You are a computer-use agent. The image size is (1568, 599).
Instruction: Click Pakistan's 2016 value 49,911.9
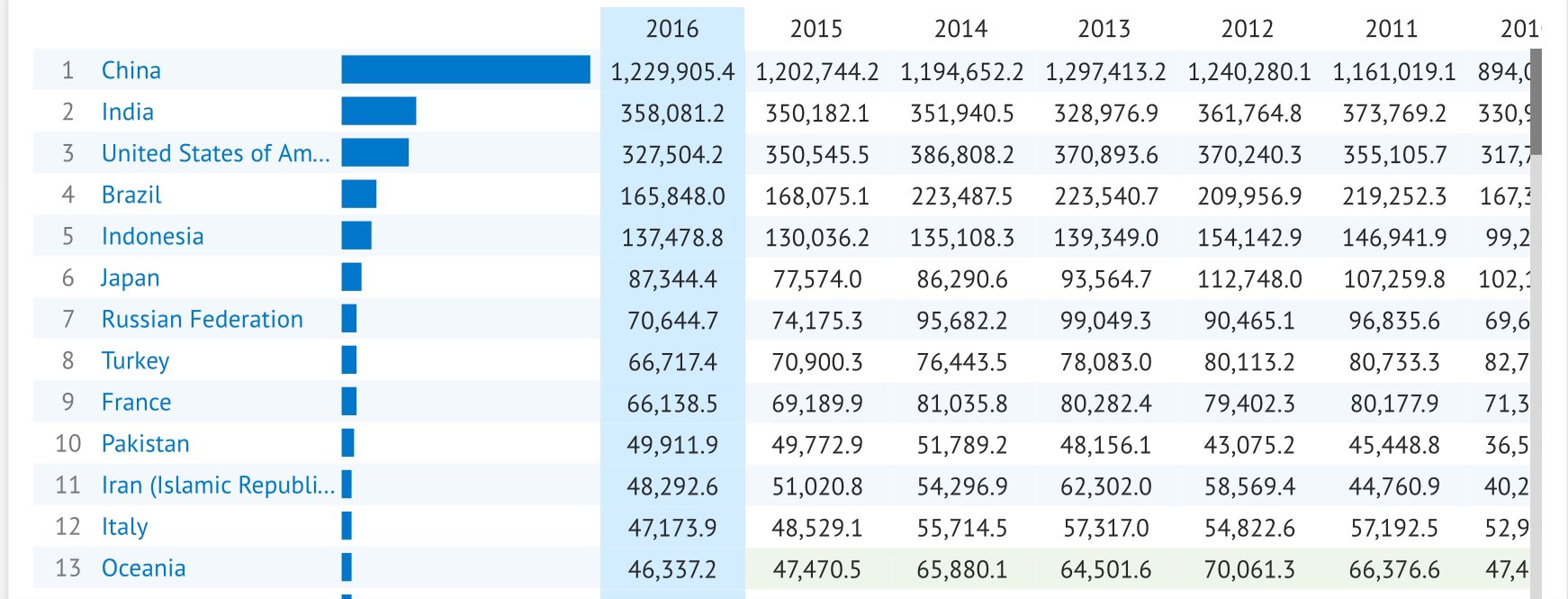(672, 445)
